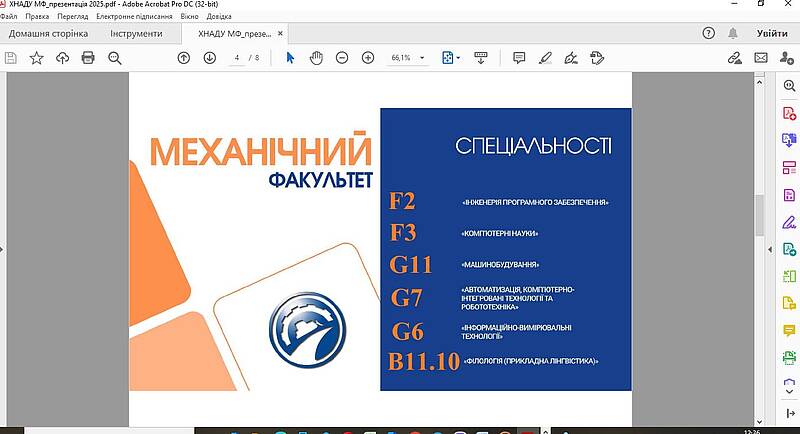This screenshot has height=434, width=800.
Task: Go to next page arrow
Action: (210, 58)
